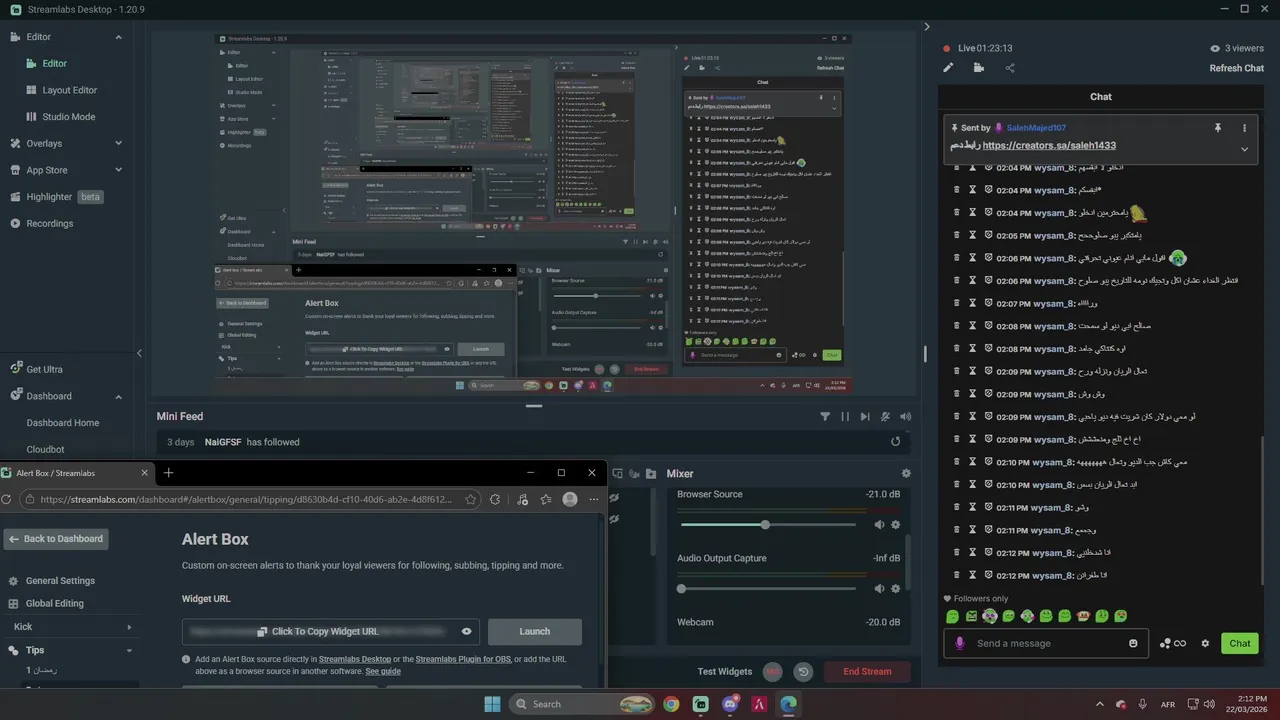This screenshot has width=1280, height=720.
Task: Click the End Stream button
Action: point(867,672)
